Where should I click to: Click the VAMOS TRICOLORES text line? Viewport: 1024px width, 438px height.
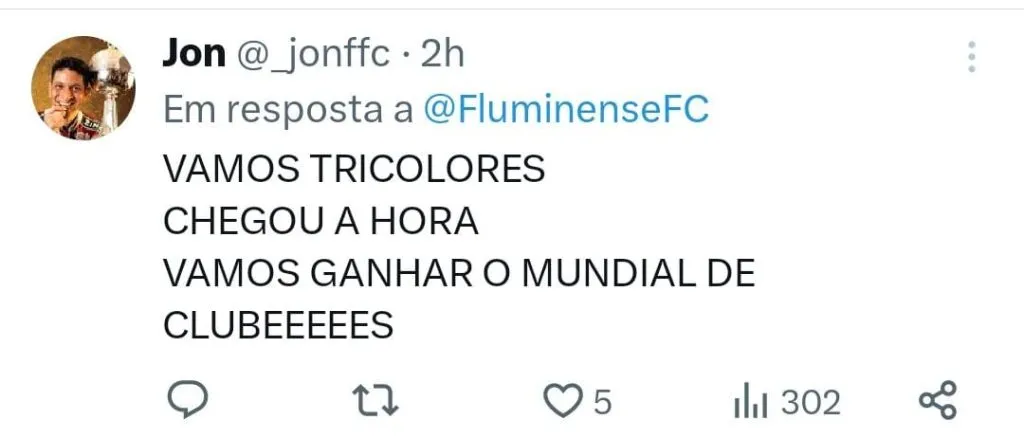[x=353, y=168]
